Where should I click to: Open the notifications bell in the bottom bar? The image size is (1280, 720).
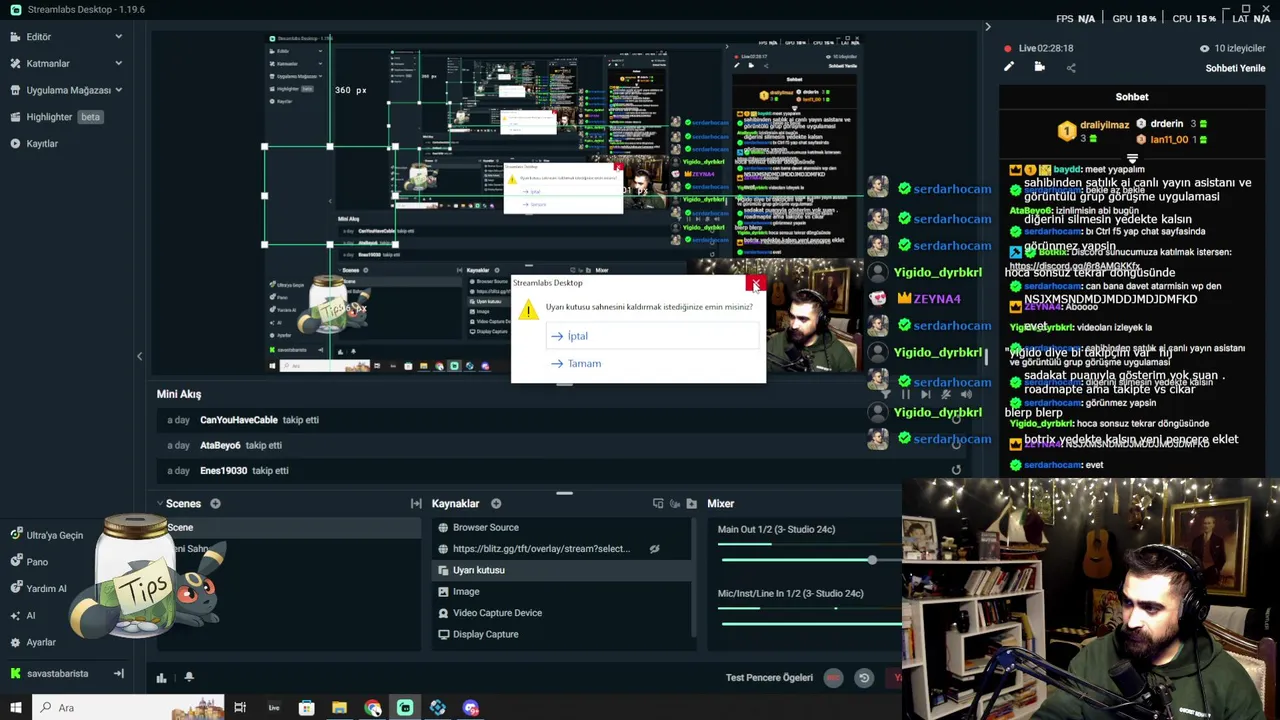point(188,678)
